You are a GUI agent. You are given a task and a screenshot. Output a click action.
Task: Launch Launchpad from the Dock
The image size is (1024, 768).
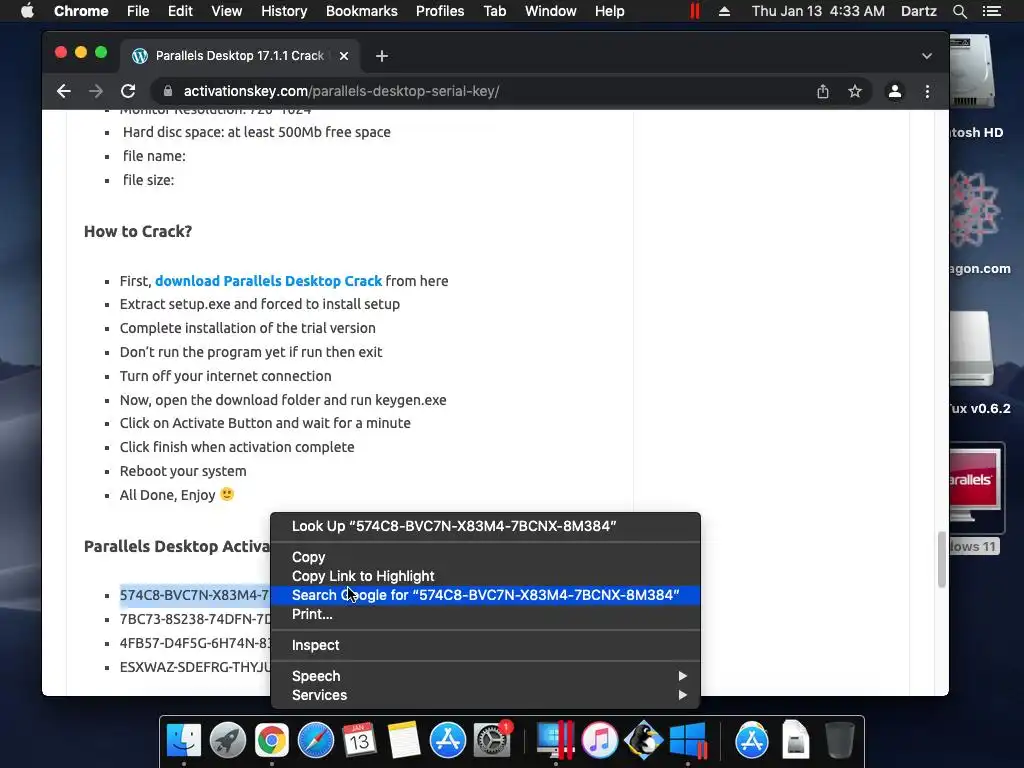(x=228, y=741)
